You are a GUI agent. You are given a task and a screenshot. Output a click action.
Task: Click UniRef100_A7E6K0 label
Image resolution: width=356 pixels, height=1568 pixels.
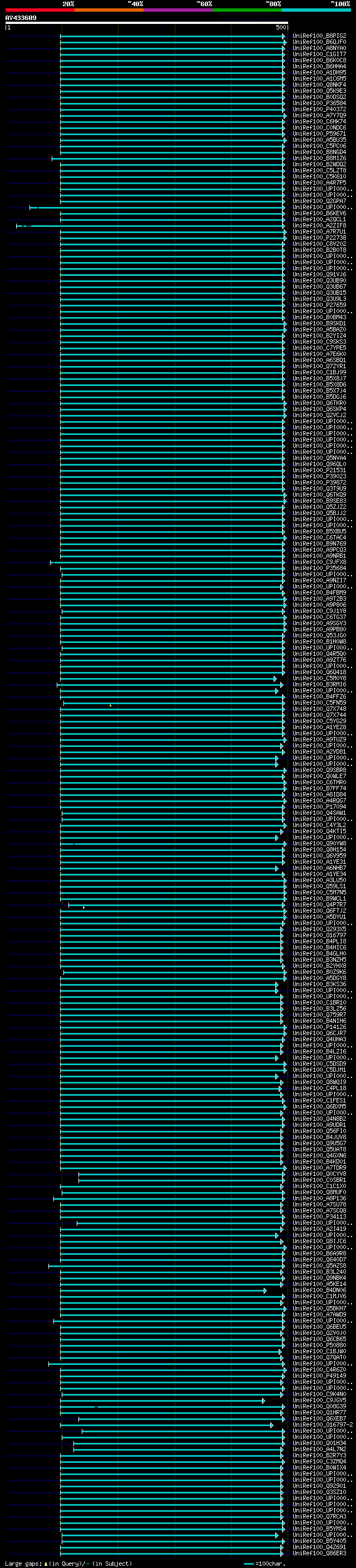(x=319, y=354)
